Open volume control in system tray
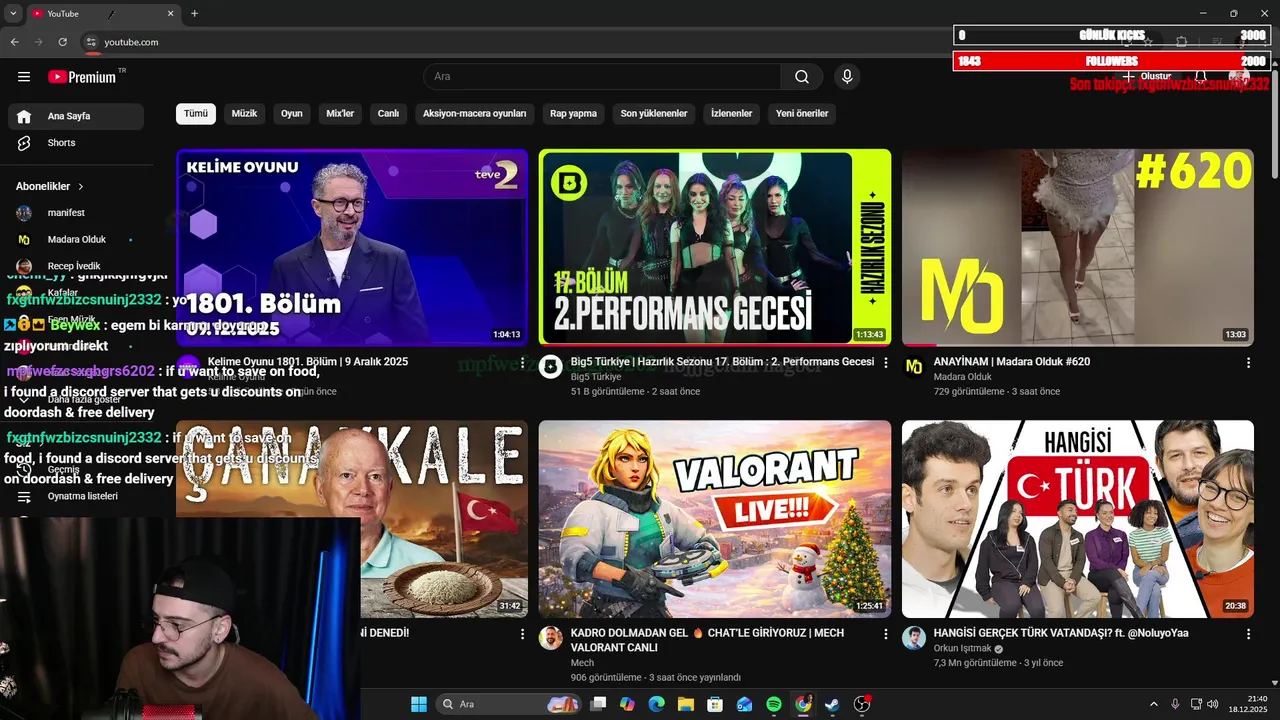Screen dimensions: 1280x720 click(x=1212, y=704)
